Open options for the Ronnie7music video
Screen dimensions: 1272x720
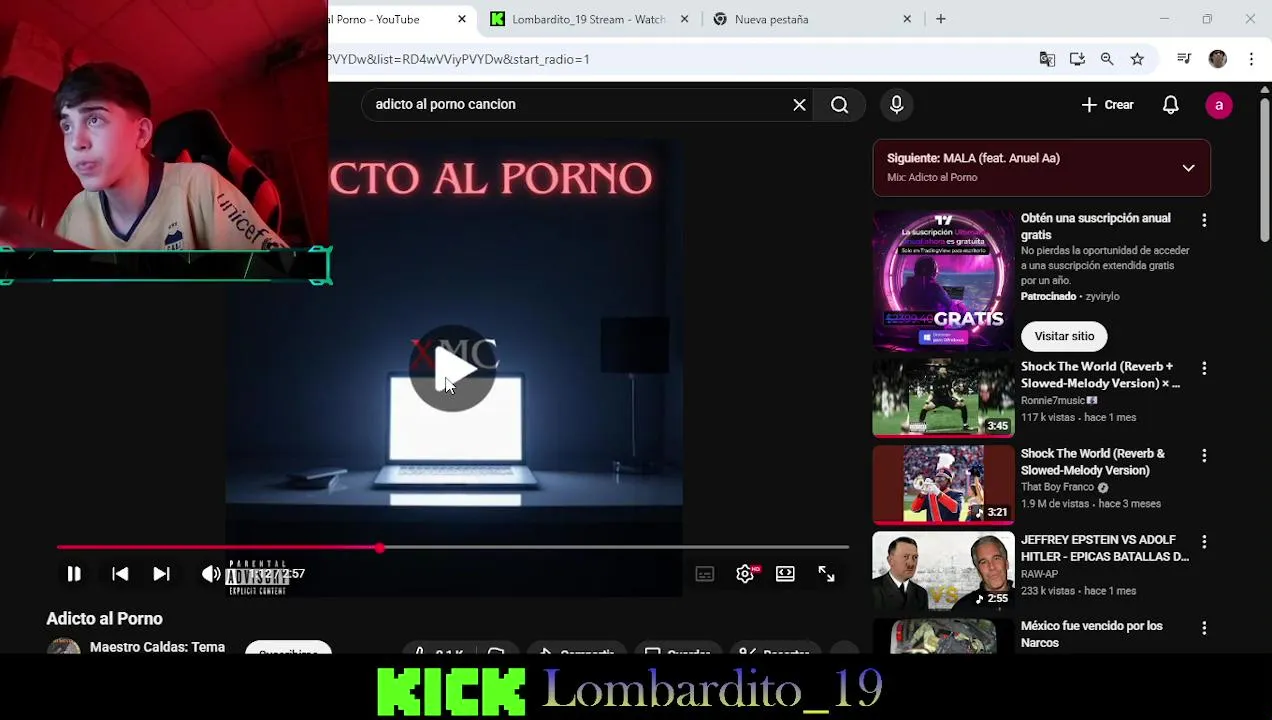[x=1204, y=369]
